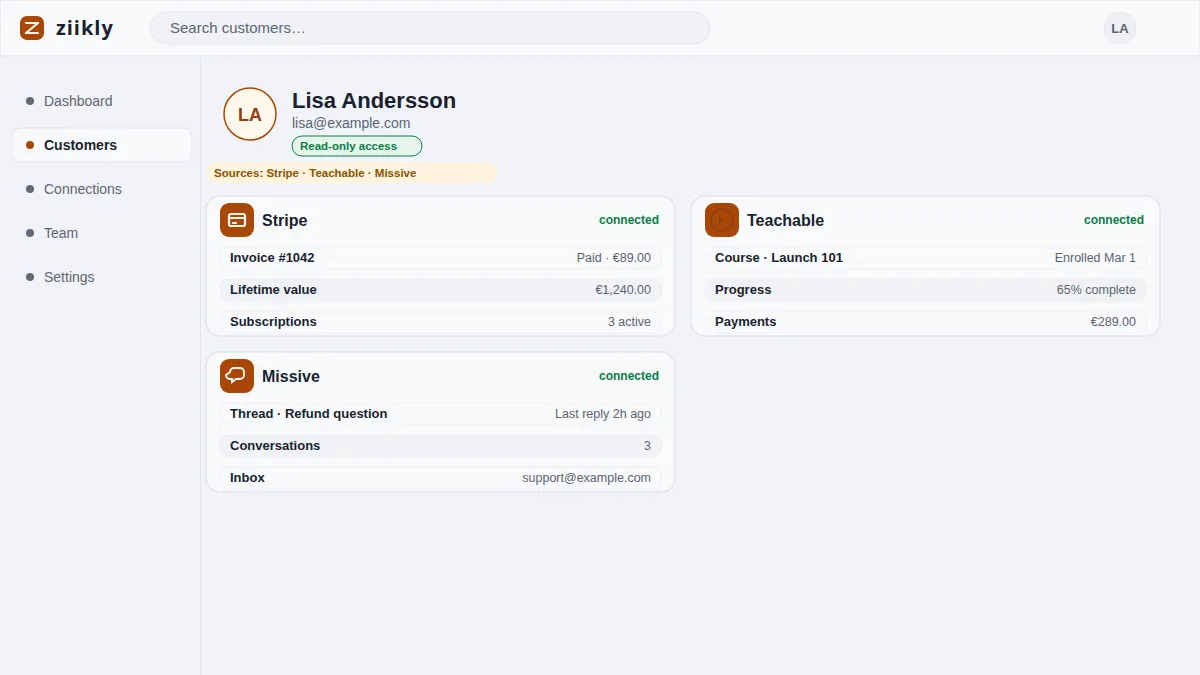Click the lisa@example.com email address
Viewport: 1200px width, 675px height.
pyautogui.click(x=351, y=123)
